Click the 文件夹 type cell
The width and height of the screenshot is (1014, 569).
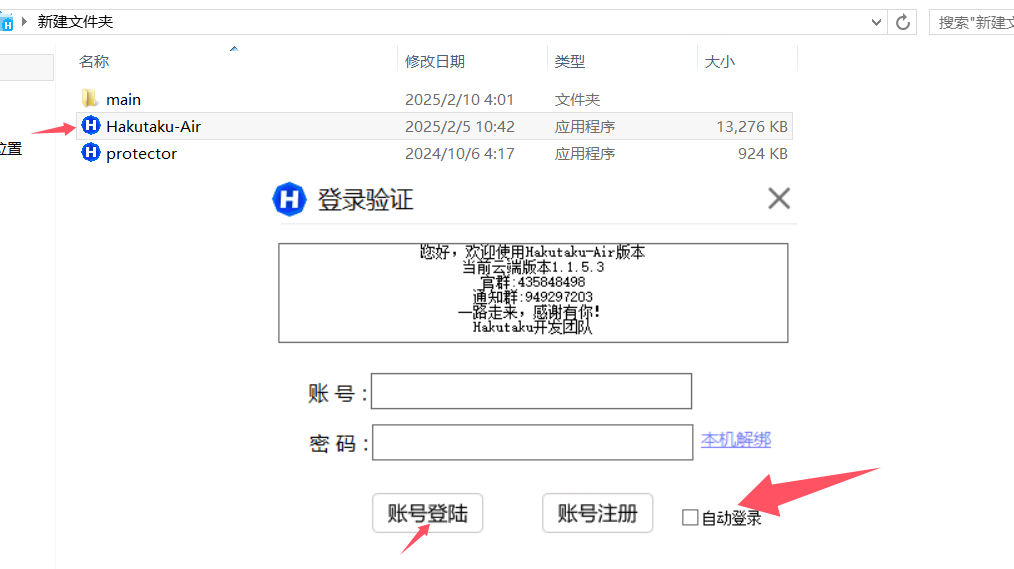coord(577,100)
